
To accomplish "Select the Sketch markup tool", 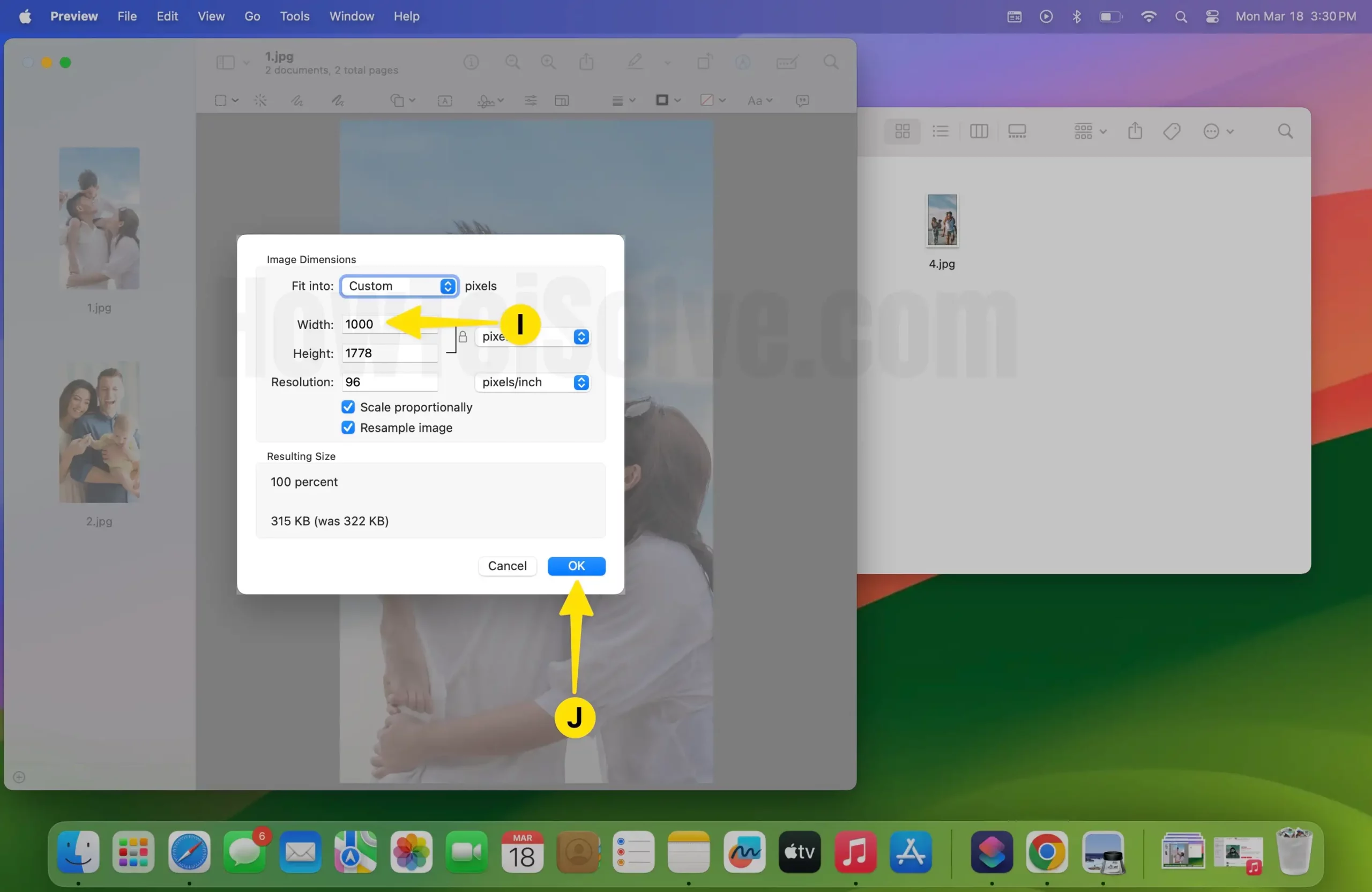I will (x=297, y=100).
